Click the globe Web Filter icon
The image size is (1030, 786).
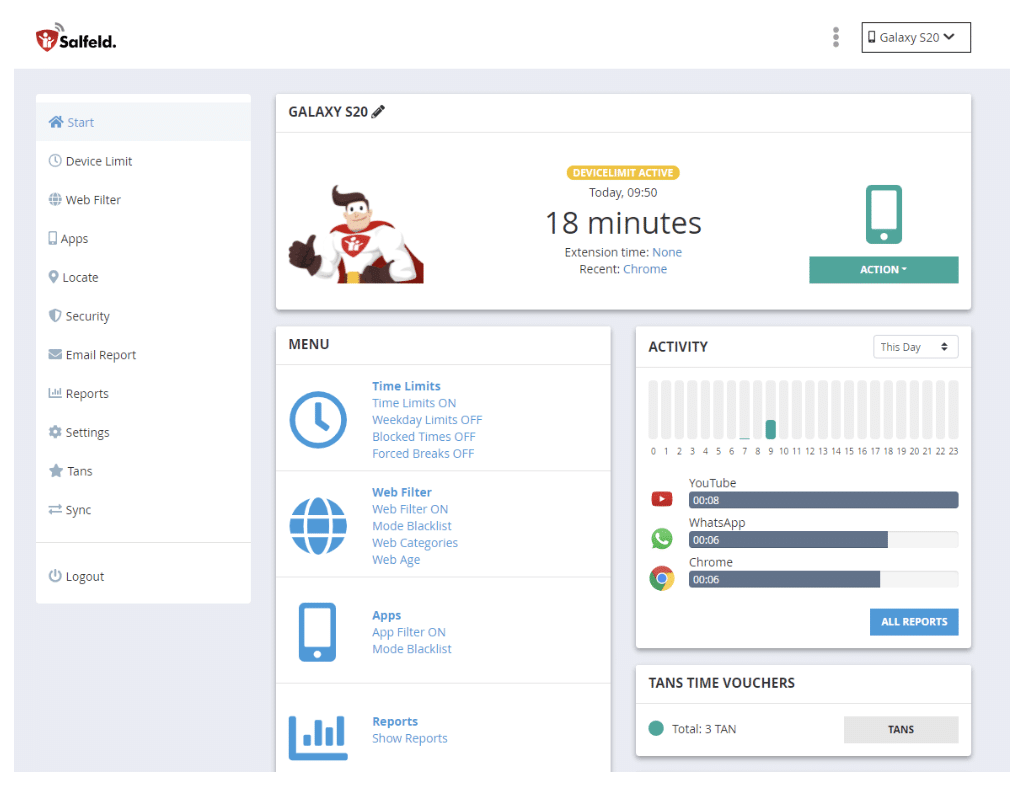[318, 525]
